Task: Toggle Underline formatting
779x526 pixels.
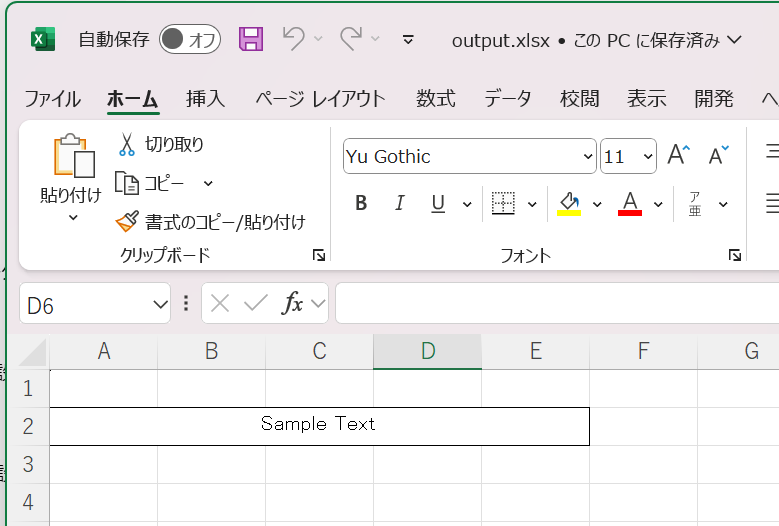Action: (x=438, y=203)
